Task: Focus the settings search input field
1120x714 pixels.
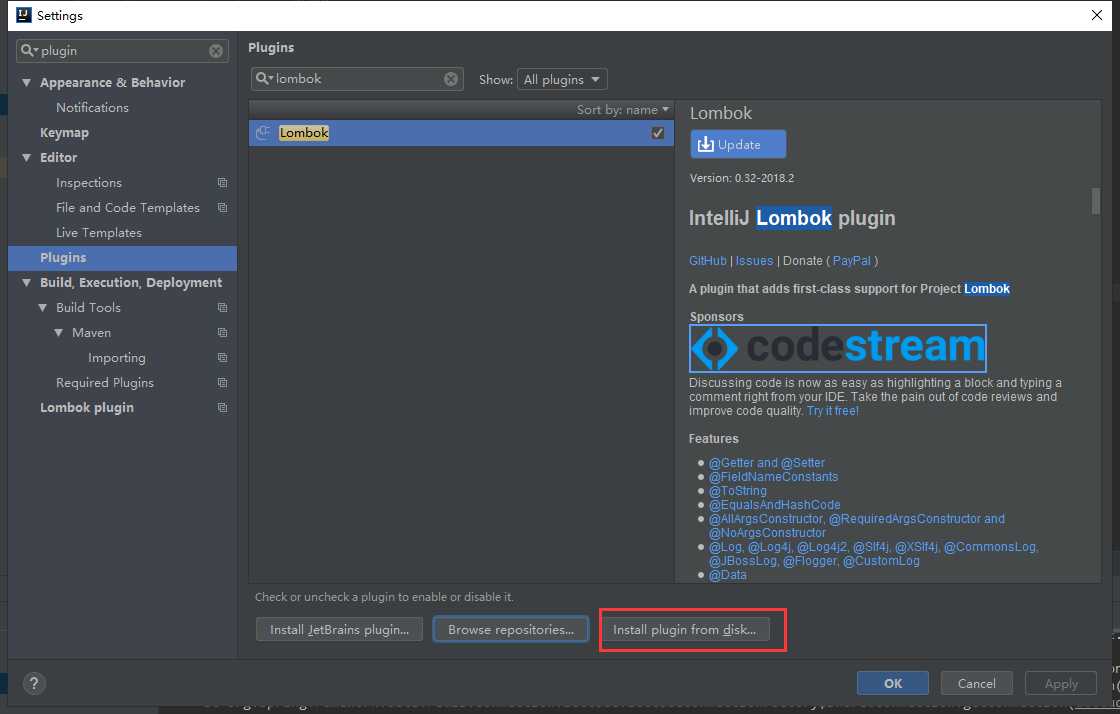Action: tap(122, 51)
